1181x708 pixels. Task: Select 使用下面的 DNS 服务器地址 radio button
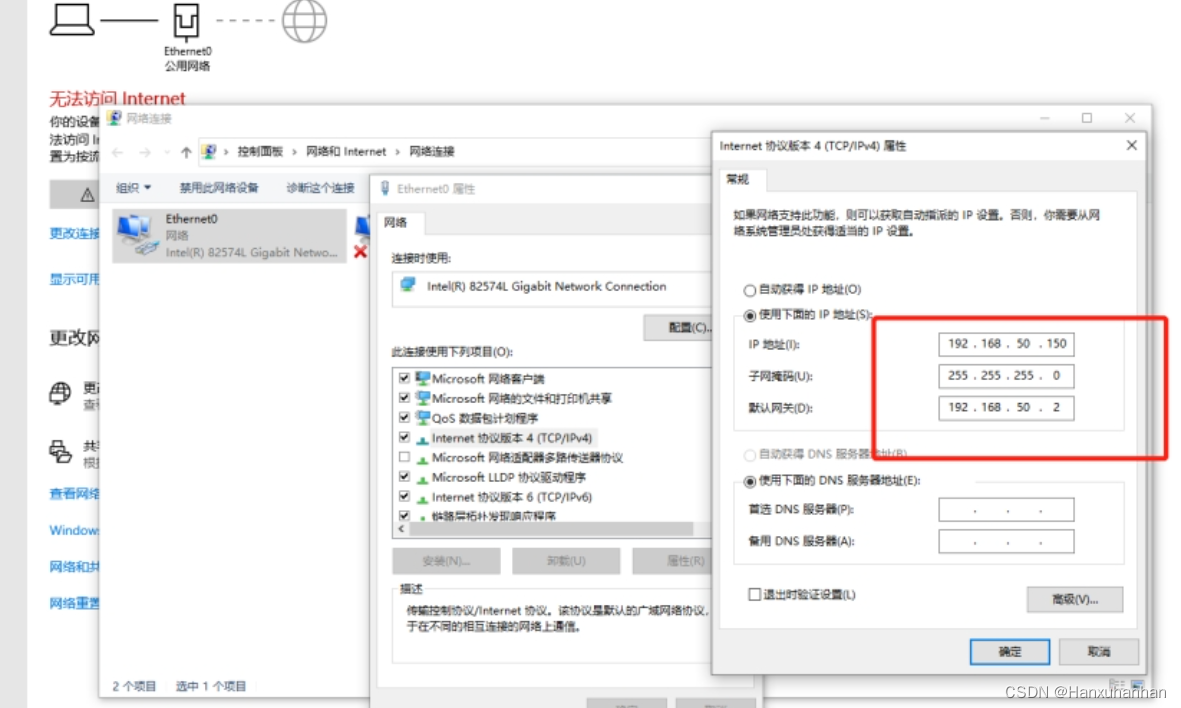point(749,481)
